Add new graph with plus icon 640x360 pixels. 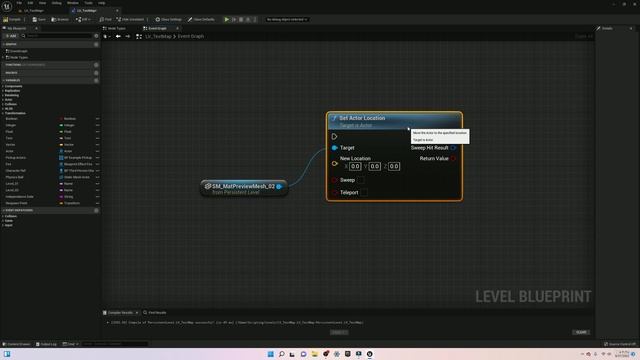click(96, 44)
